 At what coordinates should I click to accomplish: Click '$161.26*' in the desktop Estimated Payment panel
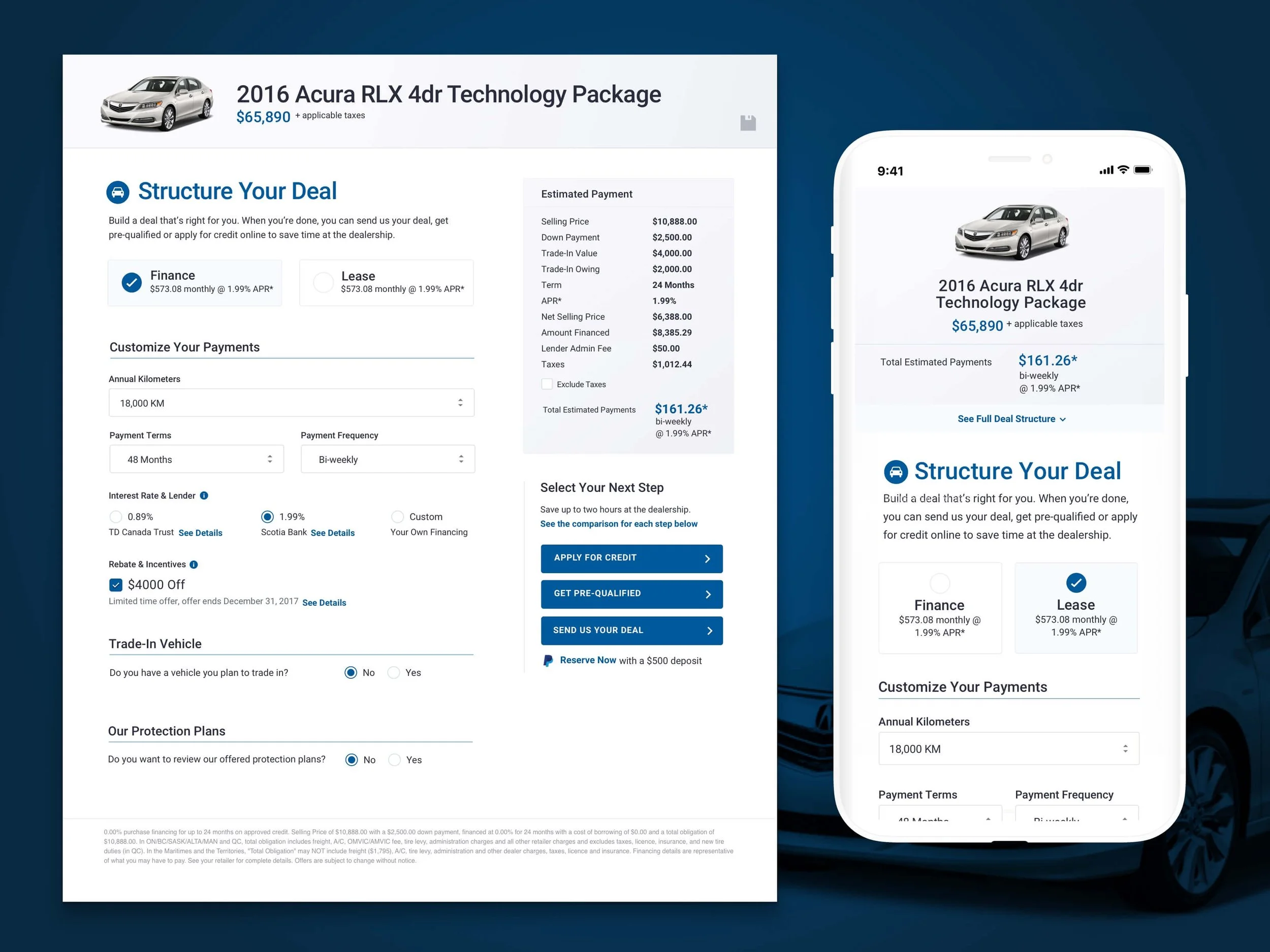coord(681,409)
